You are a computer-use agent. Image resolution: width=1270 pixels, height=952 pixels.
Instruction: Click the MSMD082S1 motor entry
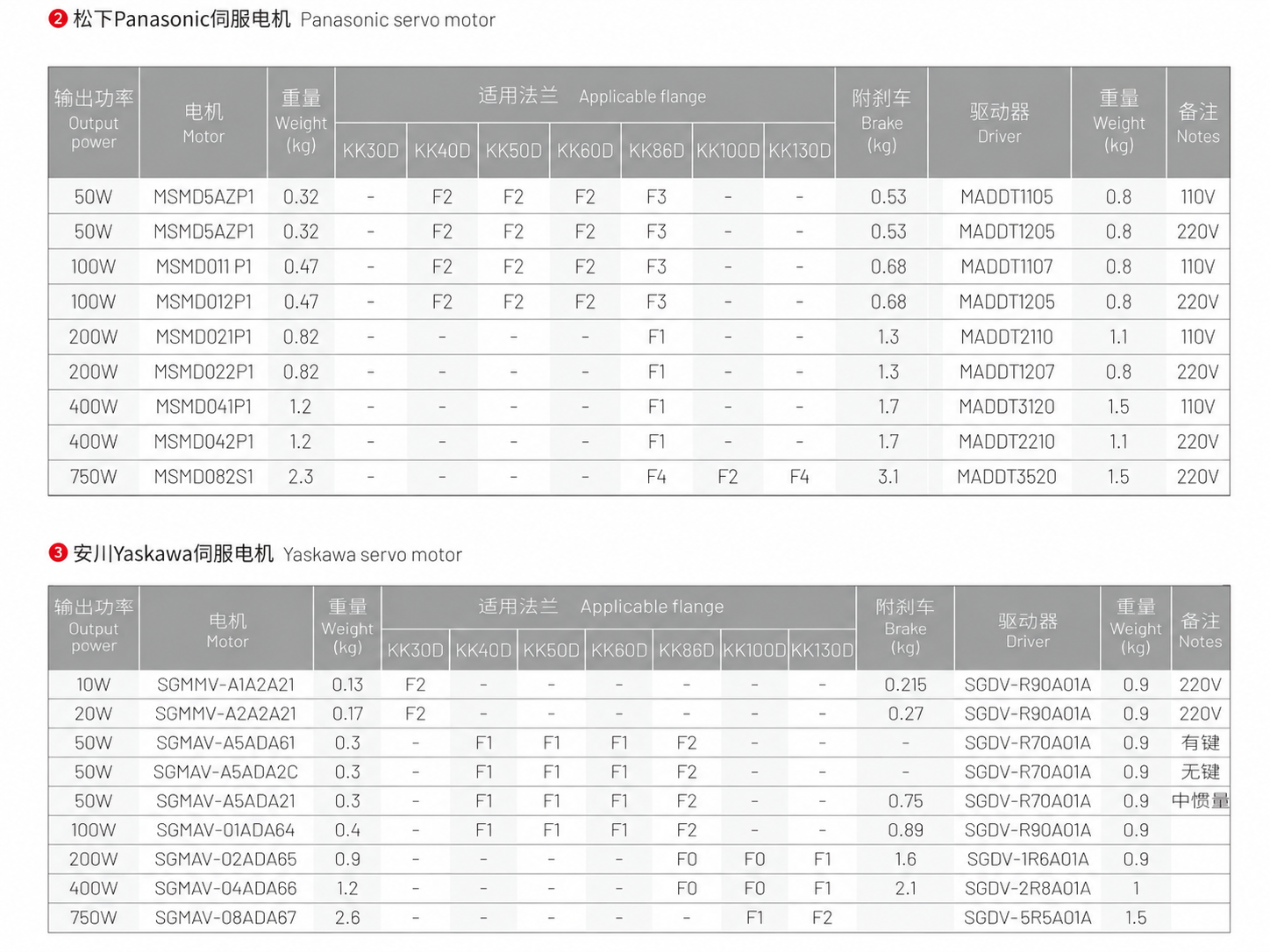[x=203, y=477]
